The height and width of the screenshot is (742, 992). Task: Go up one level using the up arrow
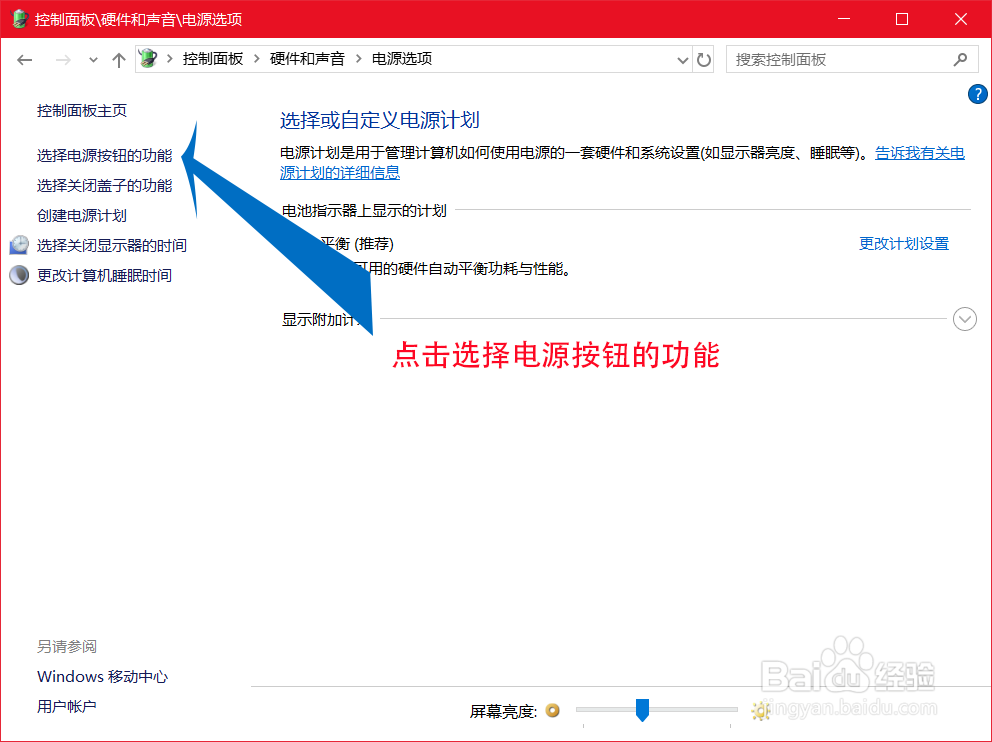pos(118,59)
